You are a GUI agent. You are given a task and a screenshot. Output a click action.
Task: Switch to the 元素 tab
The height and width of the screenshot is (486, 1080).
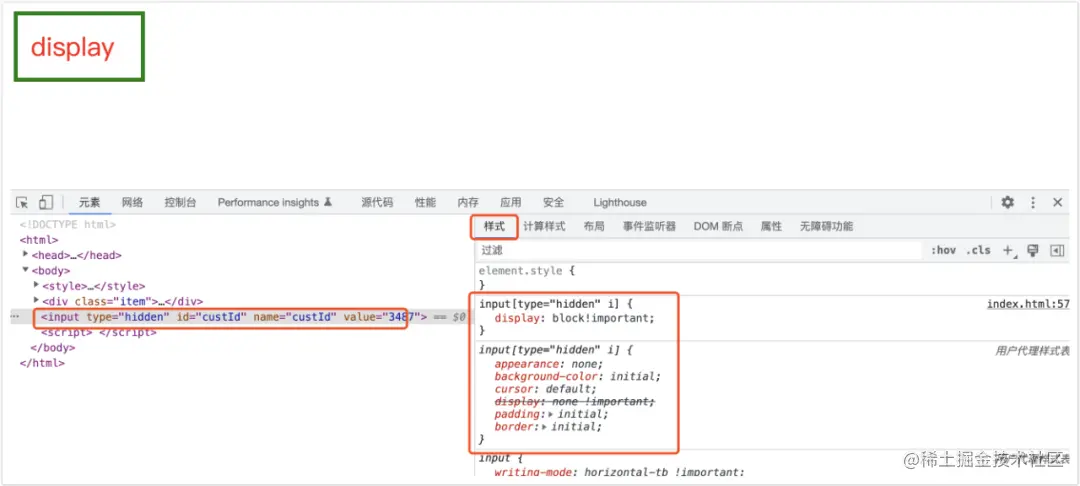pyautogui.click(x=90, y=202)
